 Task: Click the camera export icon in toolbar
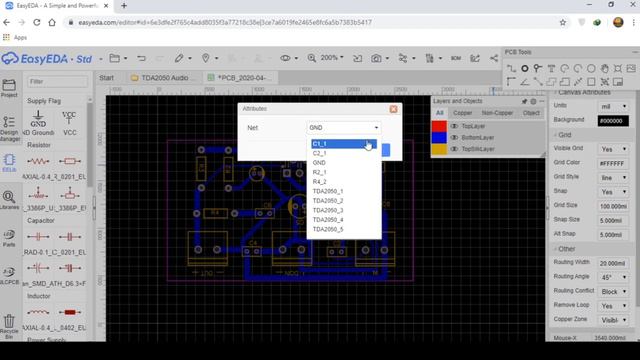(x=376, y=58)
